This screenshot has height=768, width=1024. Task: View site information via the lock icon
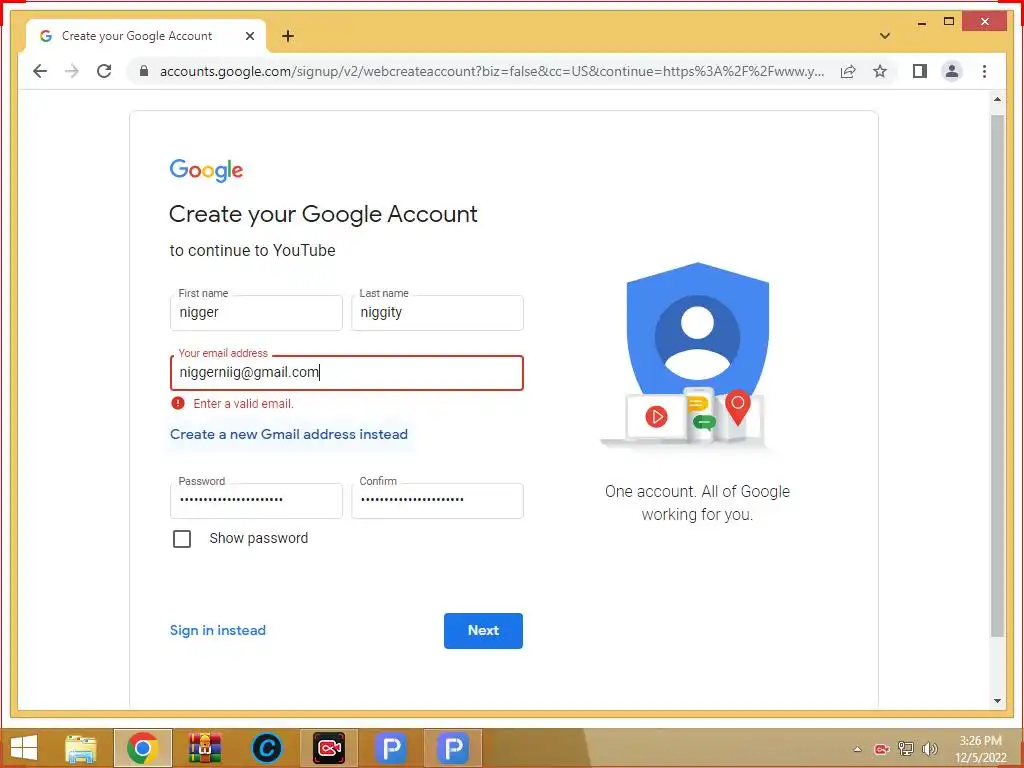click(144, 71)
